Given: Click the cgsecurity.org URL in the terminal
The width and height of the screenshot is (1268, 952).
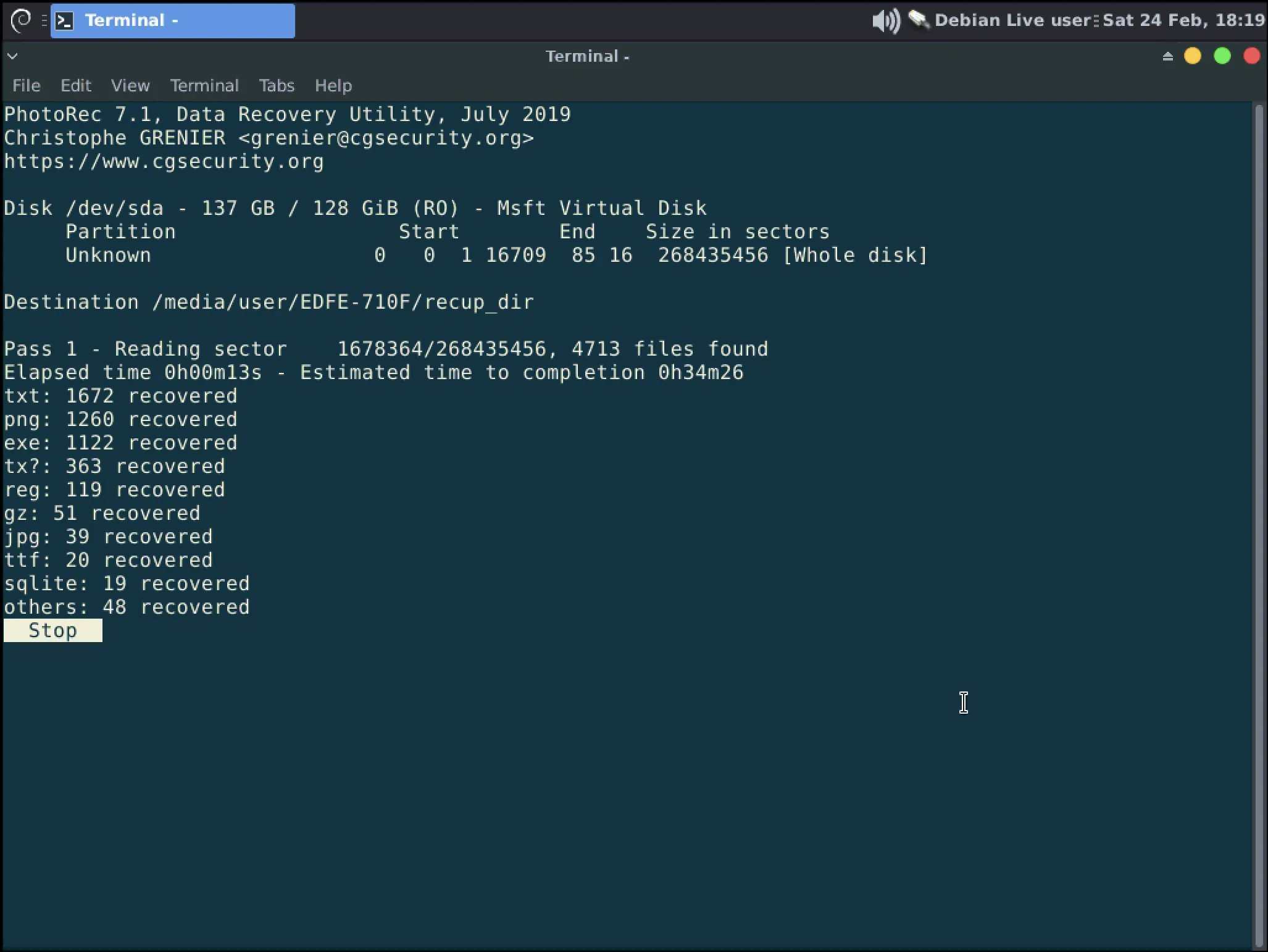Looking at the screenshot, I should click(x=162, y=161).
